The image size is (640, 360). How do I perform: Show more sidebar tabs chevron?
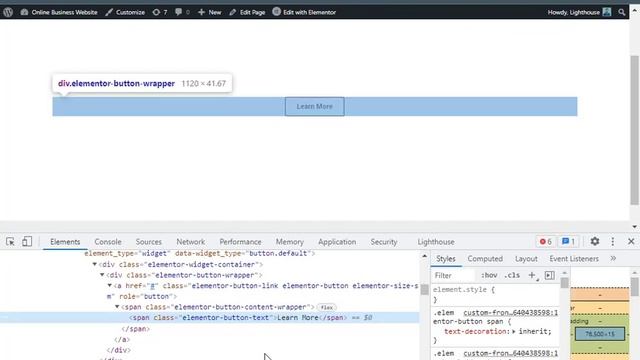click(613, 258)
